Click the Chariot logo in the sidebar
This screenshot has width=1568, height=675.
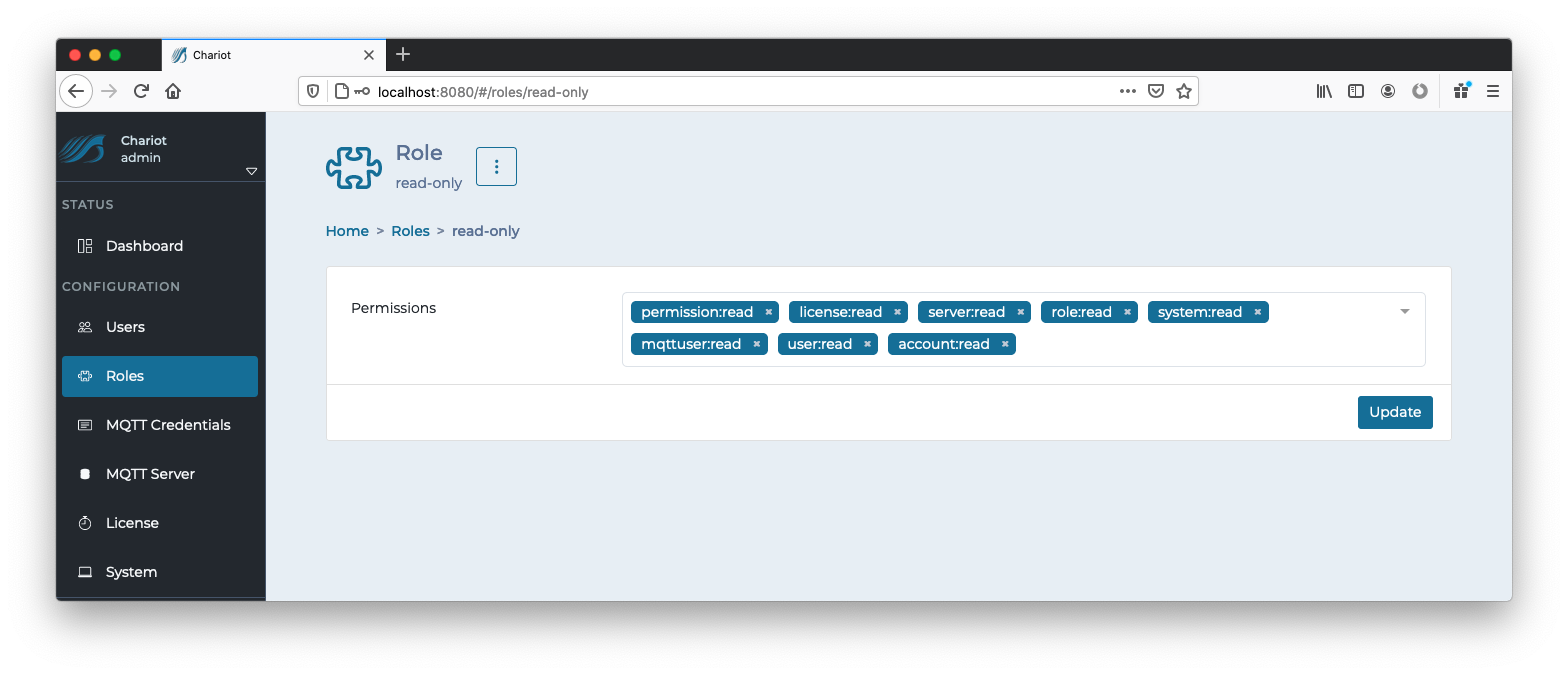81,149
